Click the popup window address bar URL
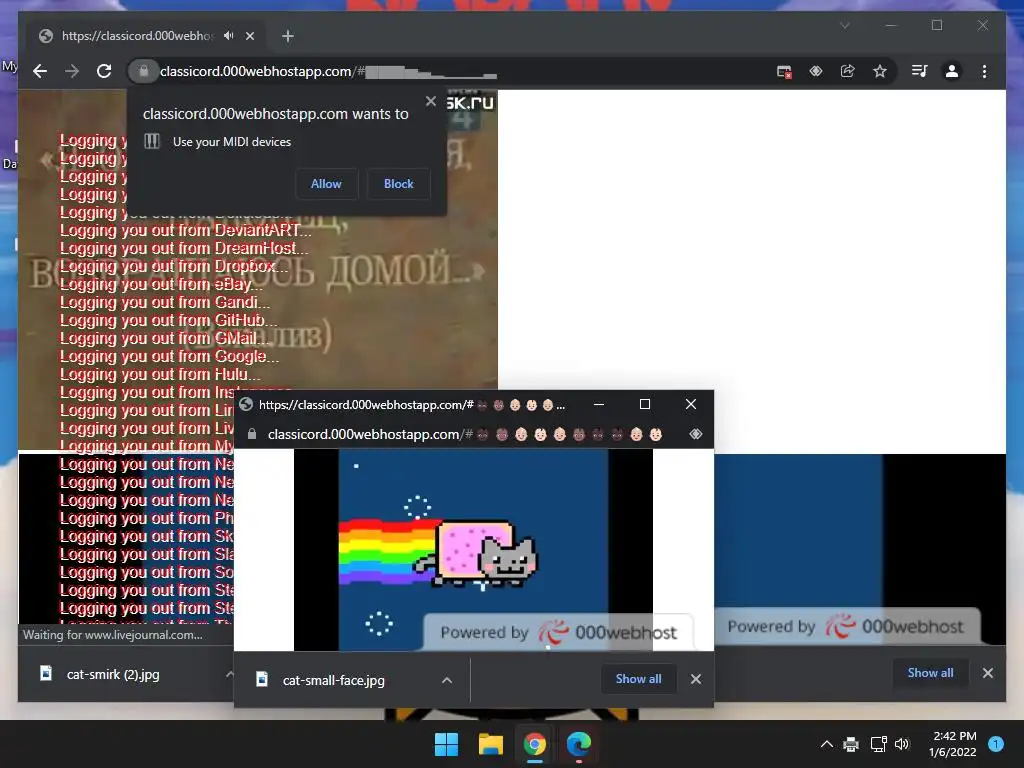This screenshot has height=768, width=1024. [465, 434]
